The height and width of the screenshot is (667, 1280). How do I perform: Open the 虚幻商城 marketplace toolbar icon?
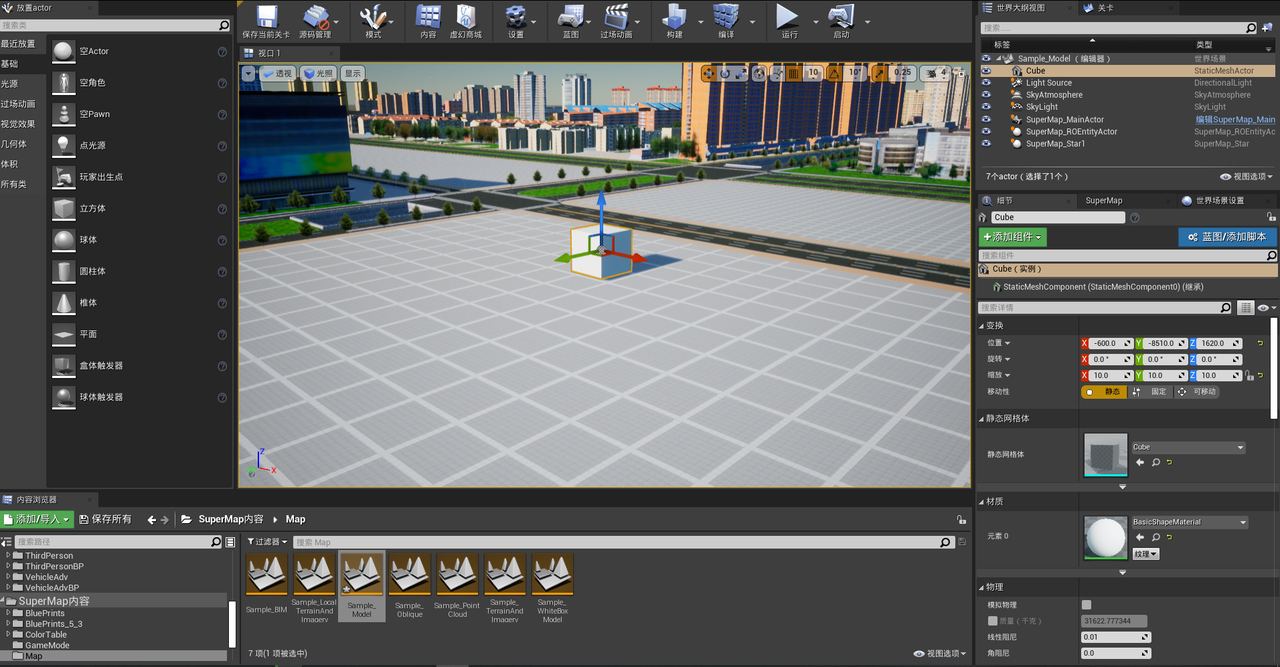[x=465, y=17]
